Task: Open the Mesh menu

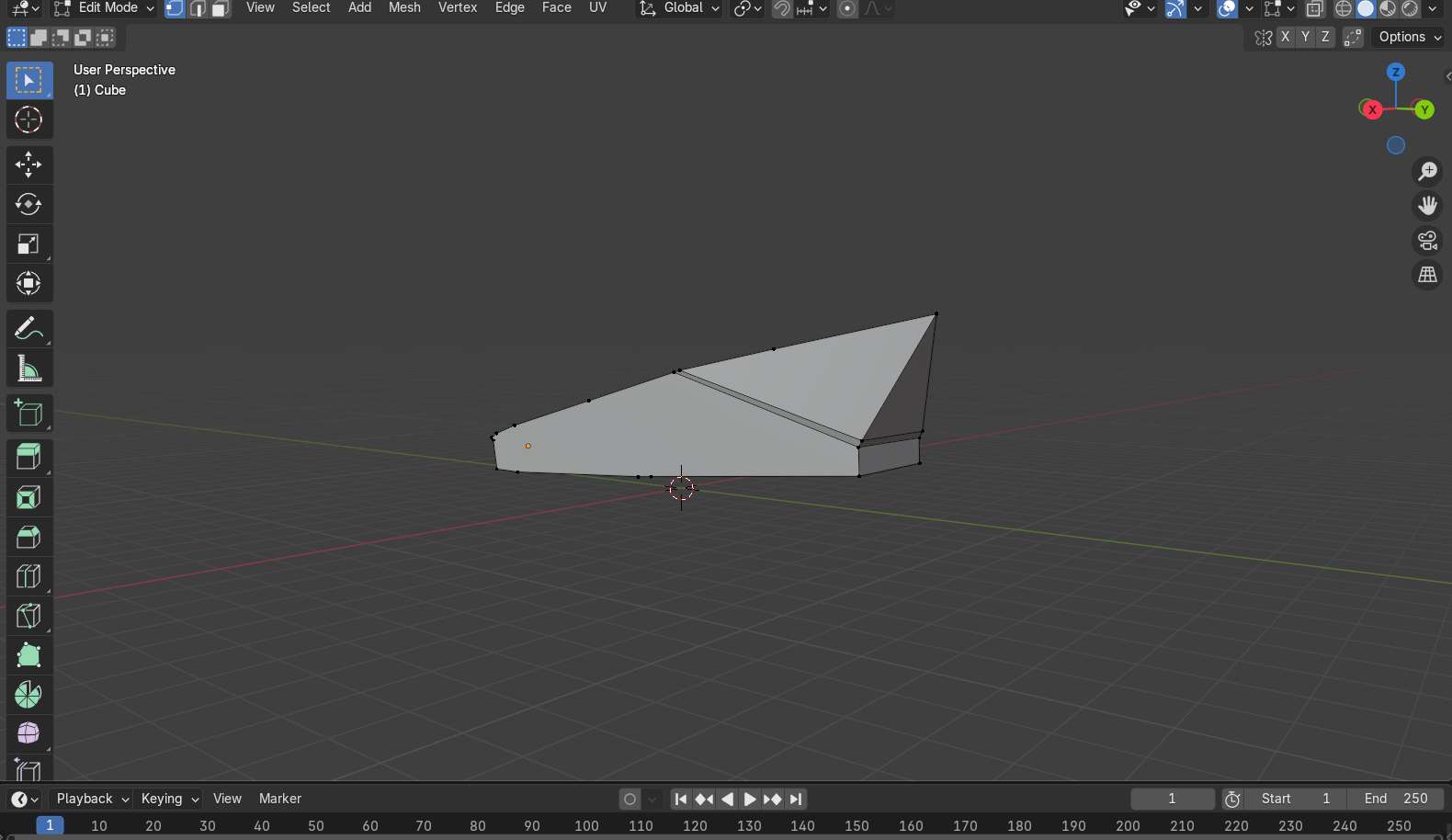Action: 404,8
